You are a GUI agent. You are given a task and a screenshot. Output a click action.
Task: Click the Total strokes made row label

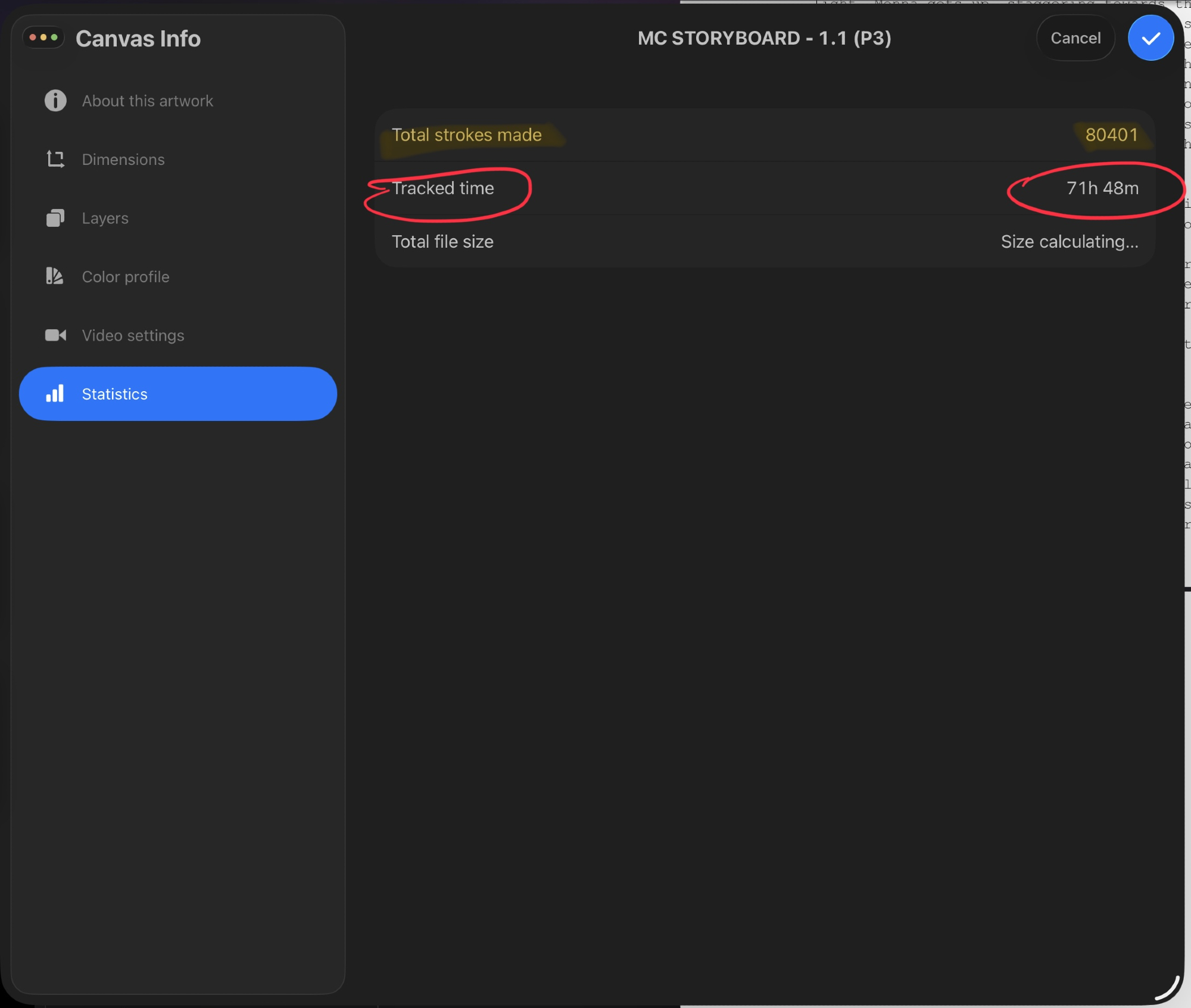(x=466, y=135)
